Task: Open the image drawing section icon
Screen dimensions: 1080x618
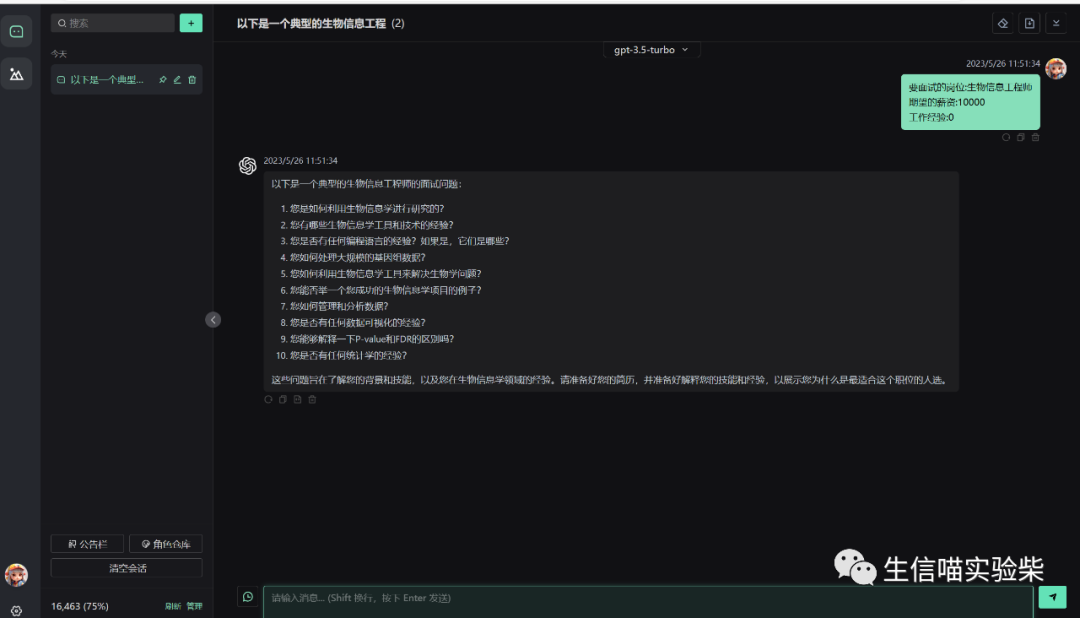Action: pos(16,74)
